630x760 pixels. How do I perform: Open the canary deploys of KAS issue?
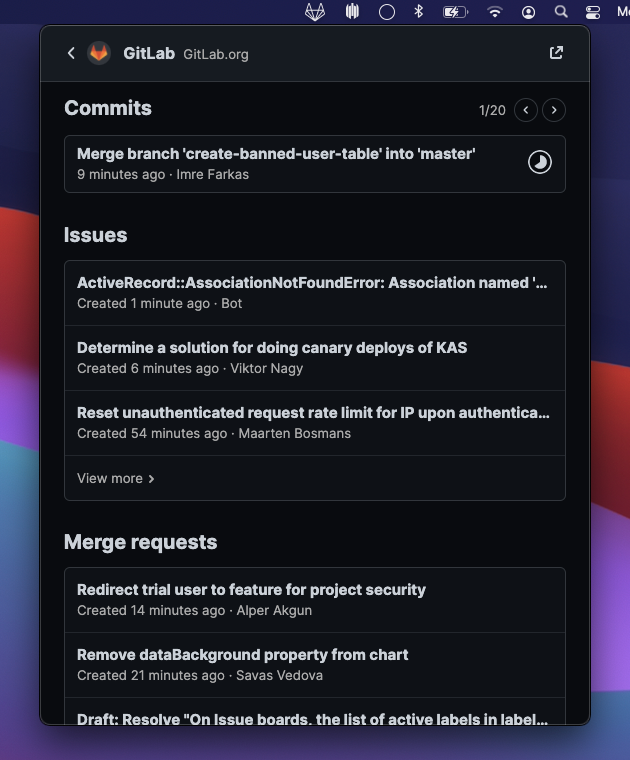point(315,358)
